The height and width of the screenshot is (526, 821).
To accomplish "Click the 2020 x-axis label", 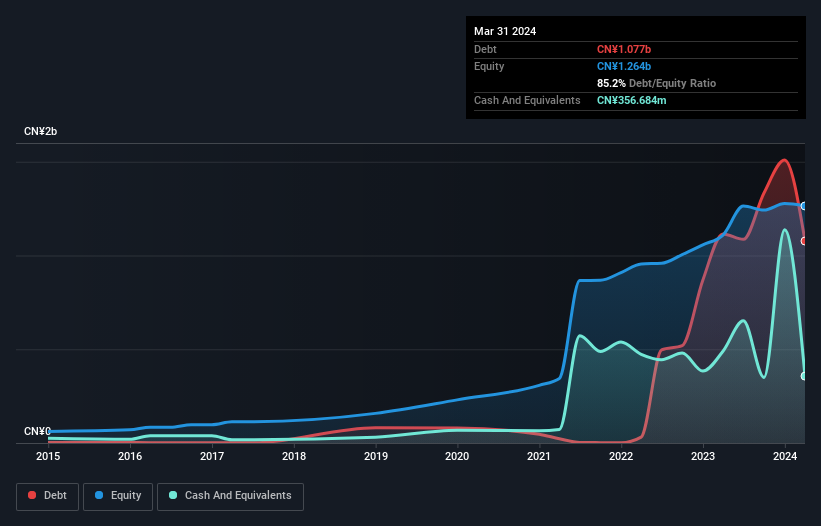I will pos(457,456).
